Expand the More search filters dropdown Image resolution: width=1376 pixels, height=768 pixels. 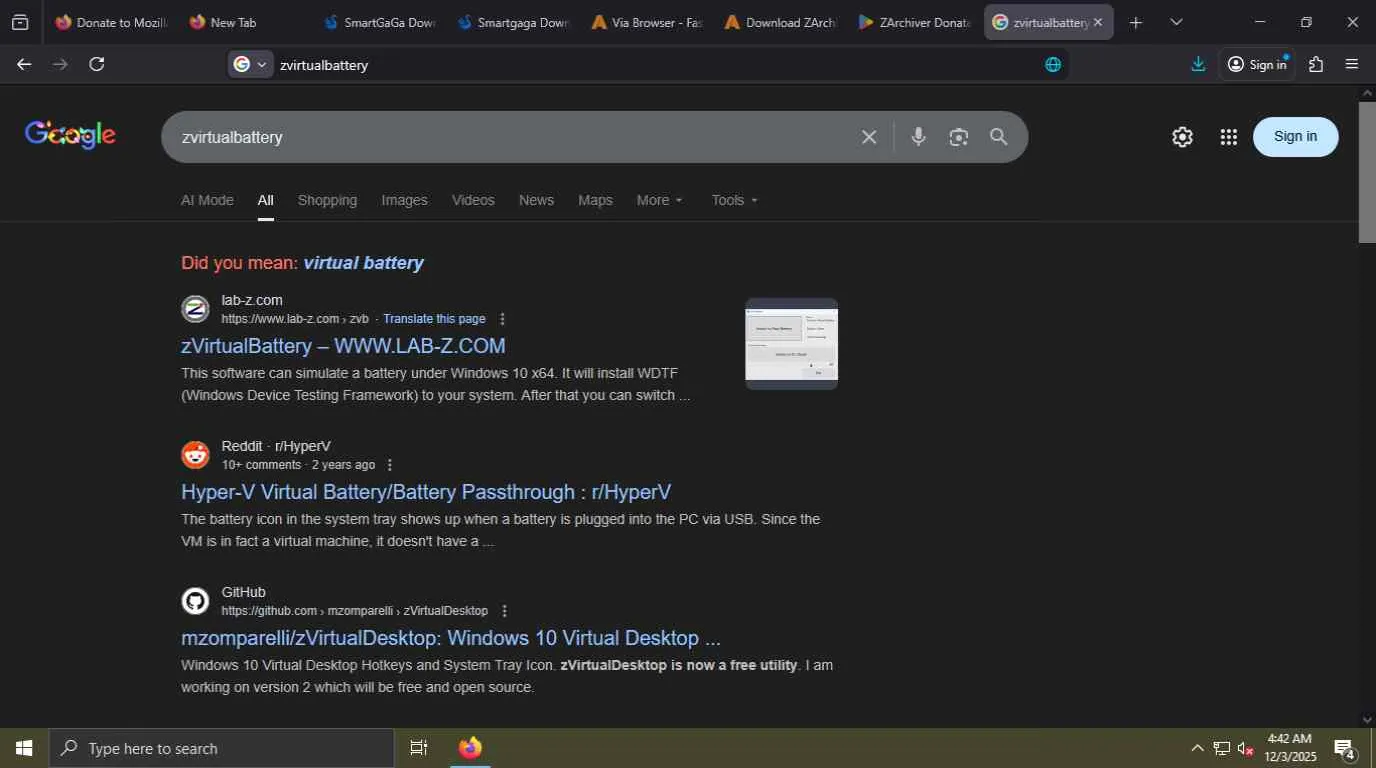coord(660,200)
